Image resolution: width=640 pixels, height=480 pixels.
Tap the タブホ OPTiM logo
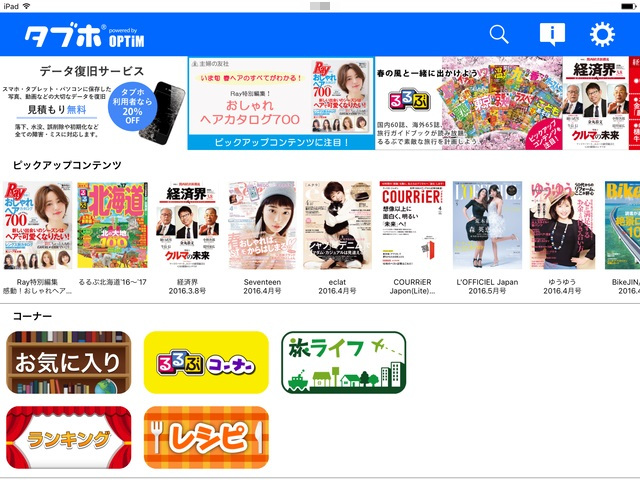[84, 35]
